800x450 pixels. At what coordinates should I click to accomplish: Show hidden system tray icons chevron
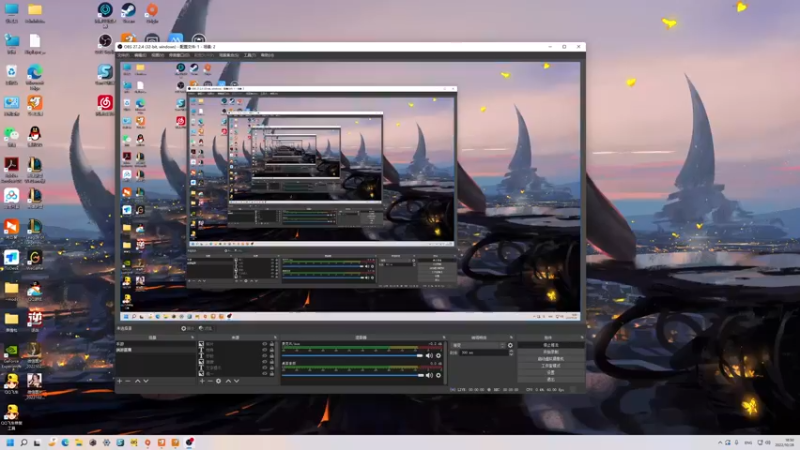pyautogui.click(x=720, y=442)
